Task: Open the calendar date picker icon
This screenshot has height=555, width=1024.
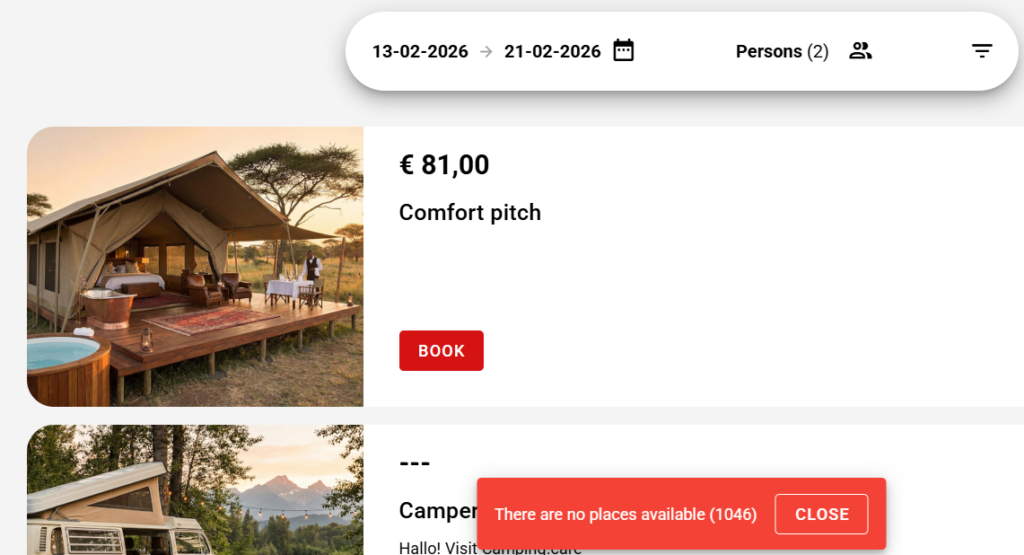Action: click(624, 51)
